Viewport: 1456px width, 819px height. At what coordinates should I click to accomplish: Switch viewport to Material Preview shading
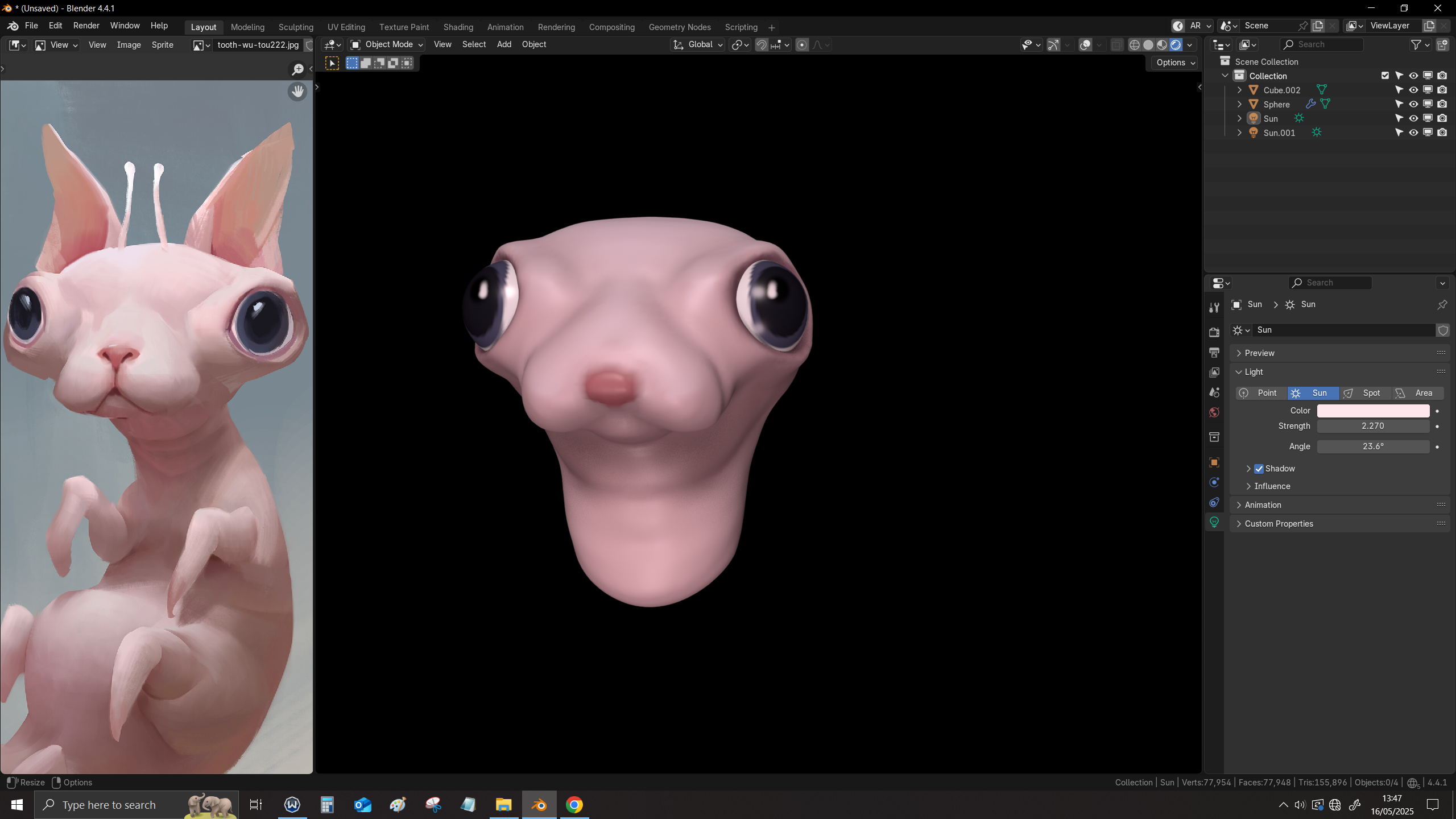coord(1162,45)
